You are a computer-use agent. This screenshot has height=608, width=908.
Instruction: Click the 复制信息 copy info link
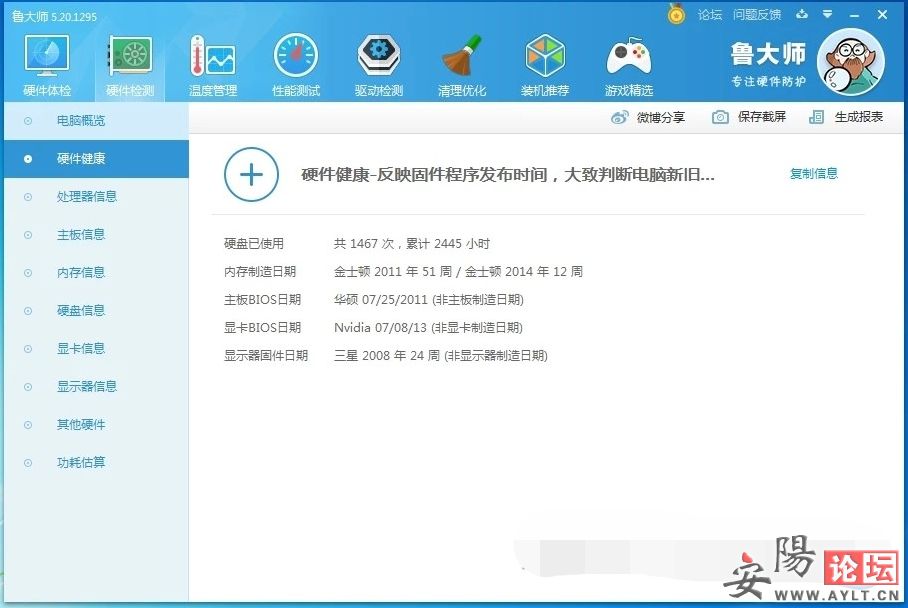tap(814, 173)
